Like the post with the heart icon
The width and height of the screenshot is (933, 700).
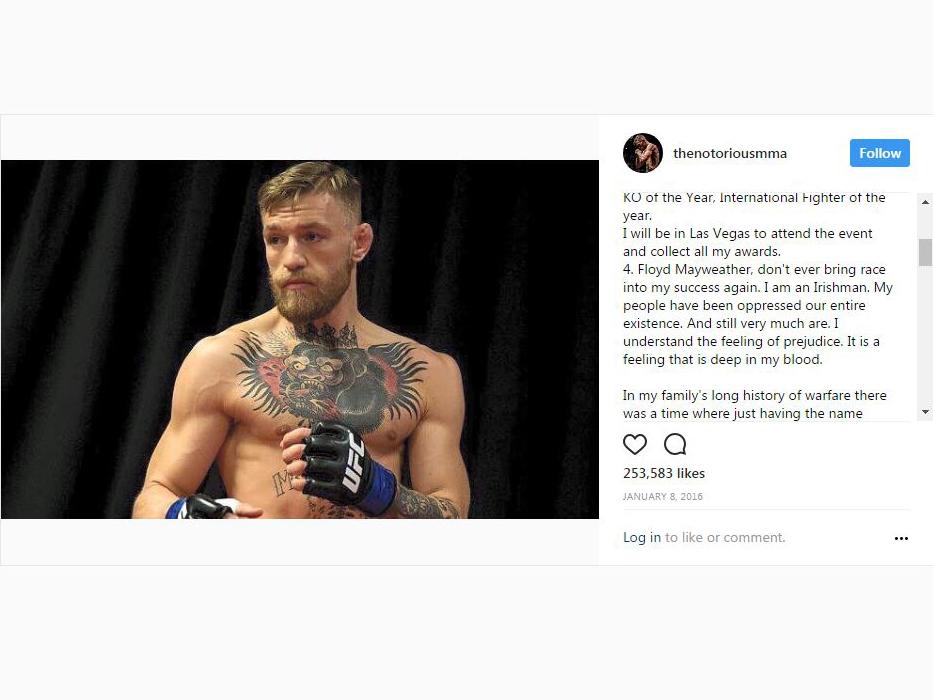pyautogui.click(x=634, y=445)
